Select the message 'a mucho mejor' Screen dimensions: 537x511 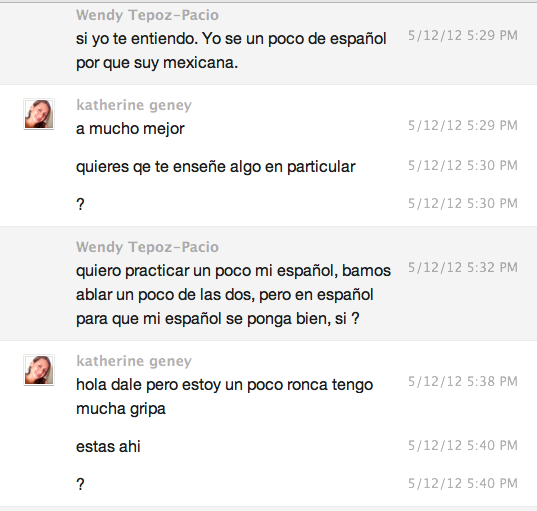[130, 129]
